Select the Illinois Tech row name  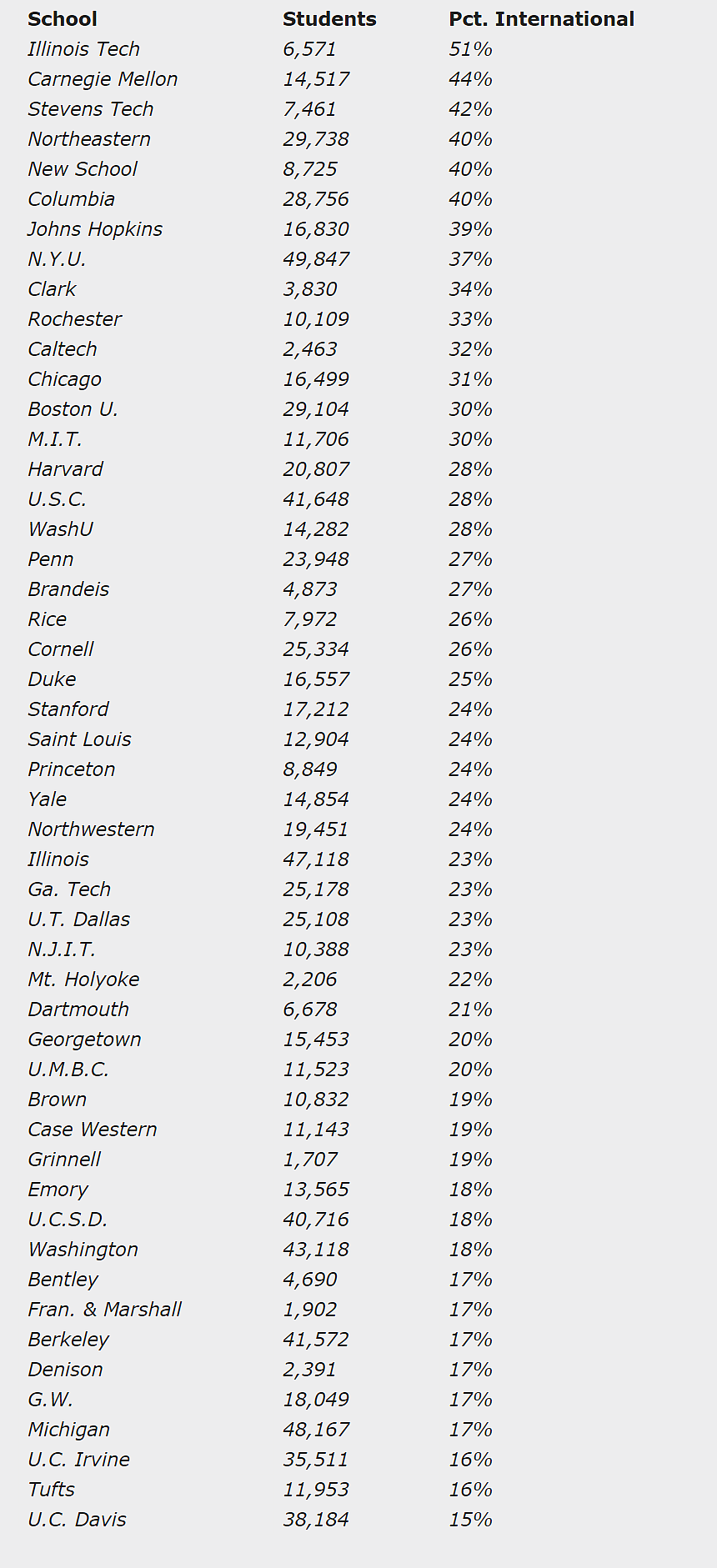pyautogui.click(x=83, y=49)
